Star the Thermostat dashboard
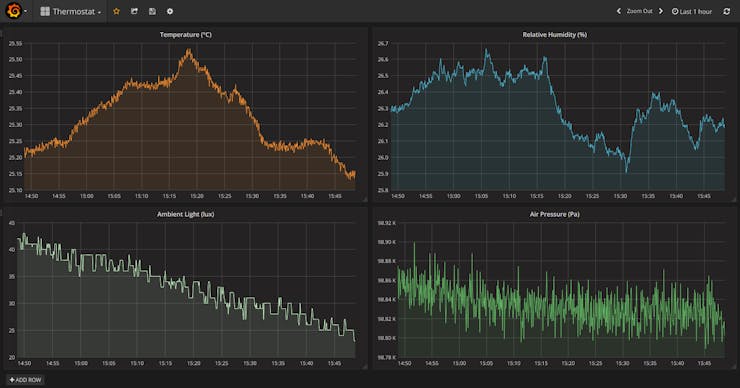 [x=117, y=11]
